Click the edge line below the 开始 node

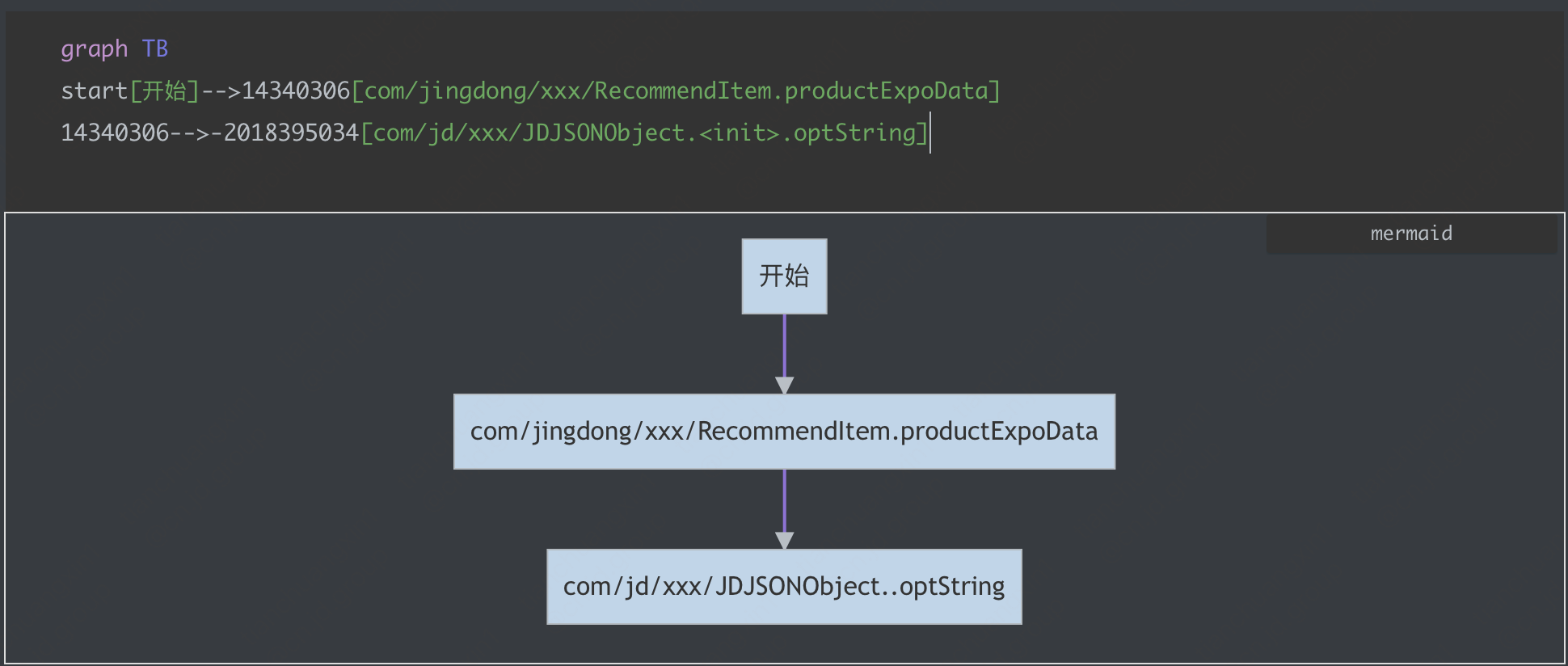click(x=784, y=344)
